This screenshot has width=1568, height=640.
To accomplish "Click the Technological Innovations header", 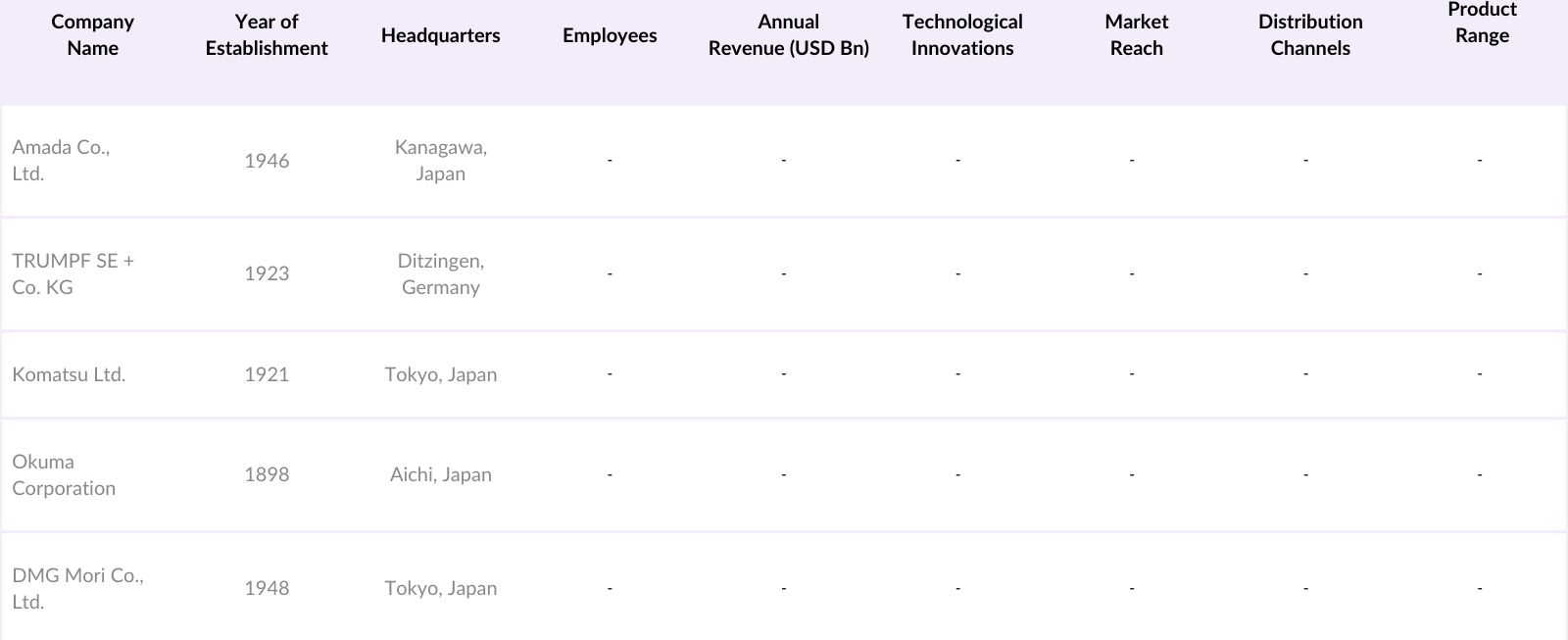I will 962,35.
